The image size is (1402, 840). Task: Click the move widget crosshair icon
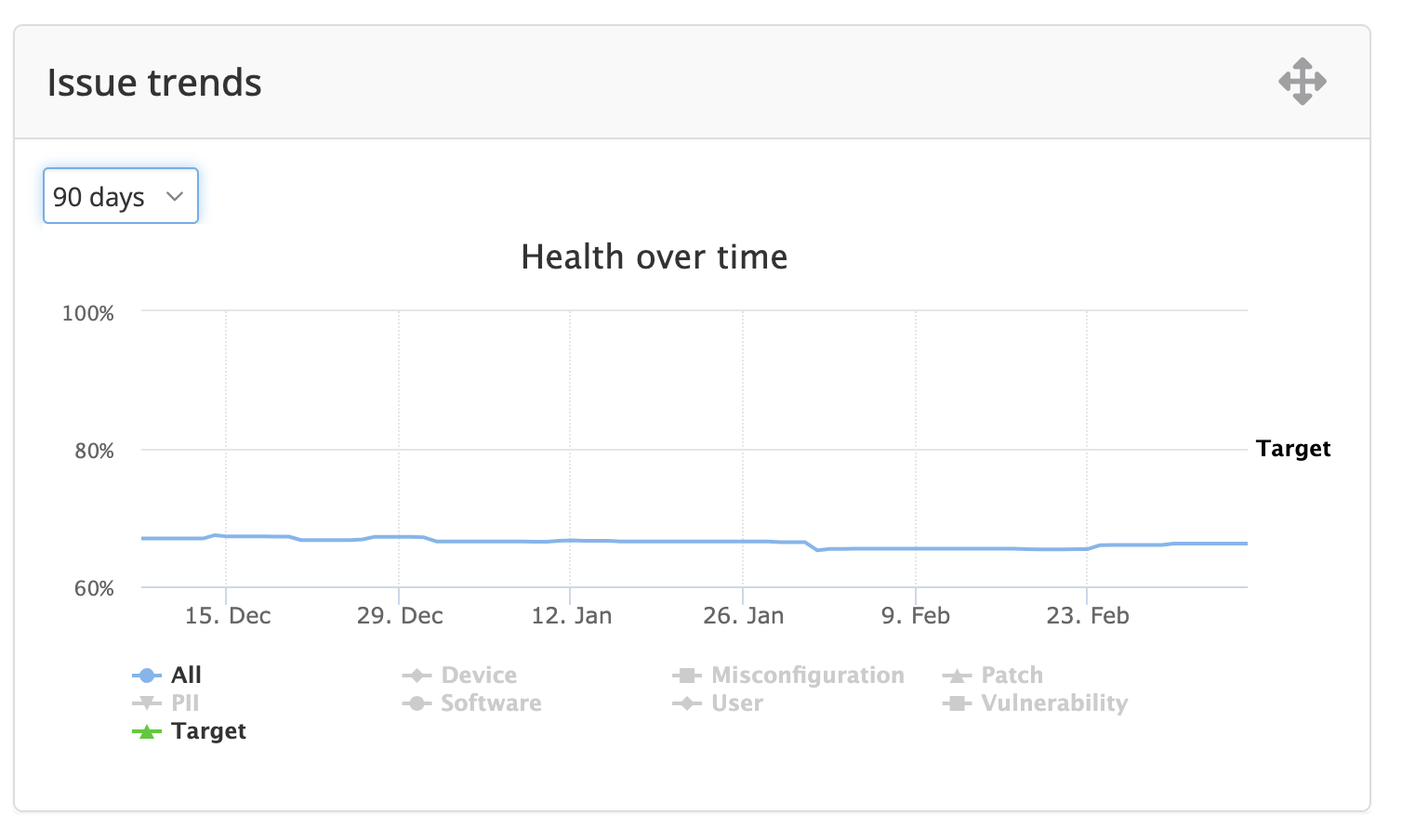point(1302,82)
